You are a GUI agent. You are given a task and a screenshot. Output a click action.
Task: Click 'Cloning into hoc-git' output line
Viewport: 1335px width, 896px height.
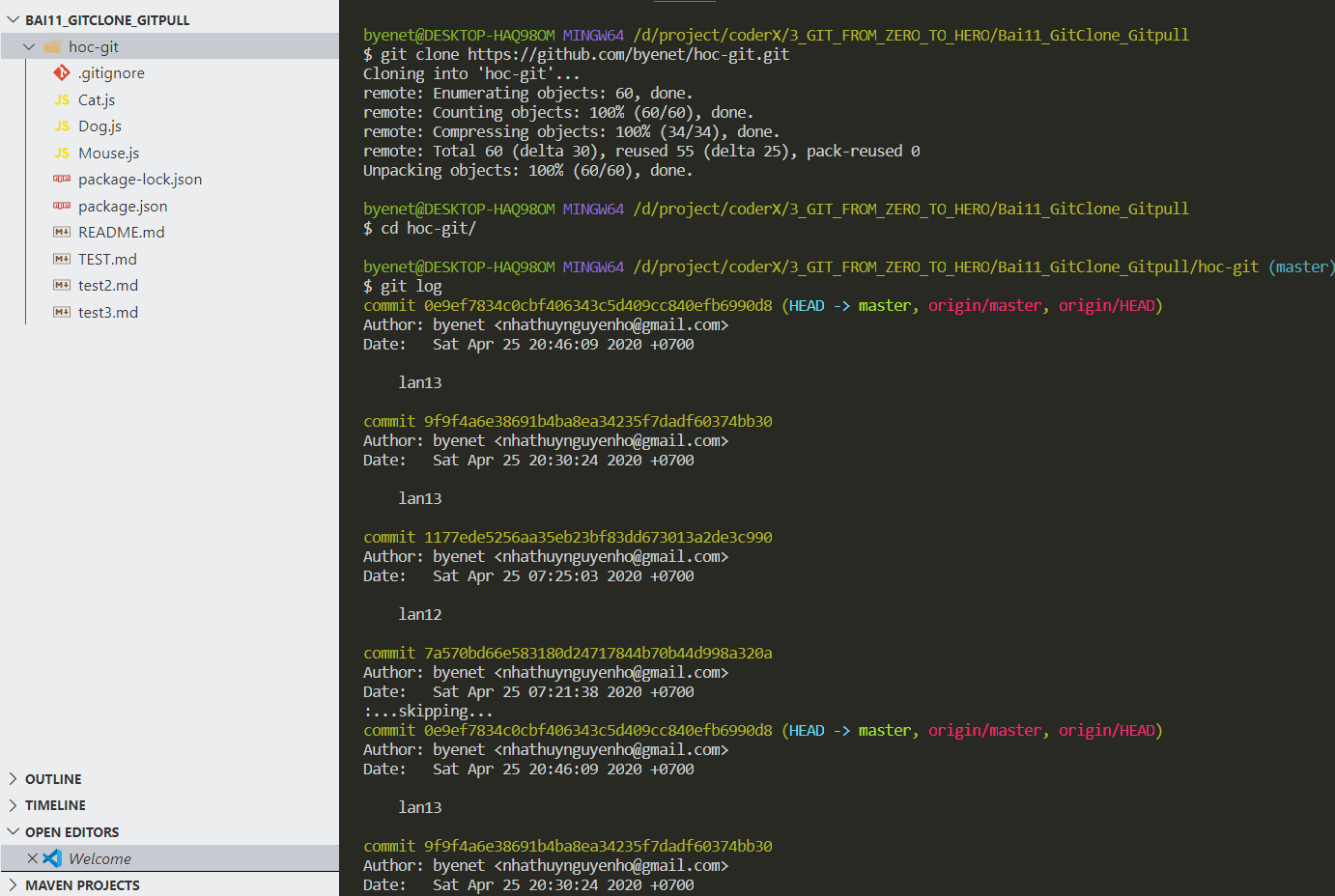471,74
